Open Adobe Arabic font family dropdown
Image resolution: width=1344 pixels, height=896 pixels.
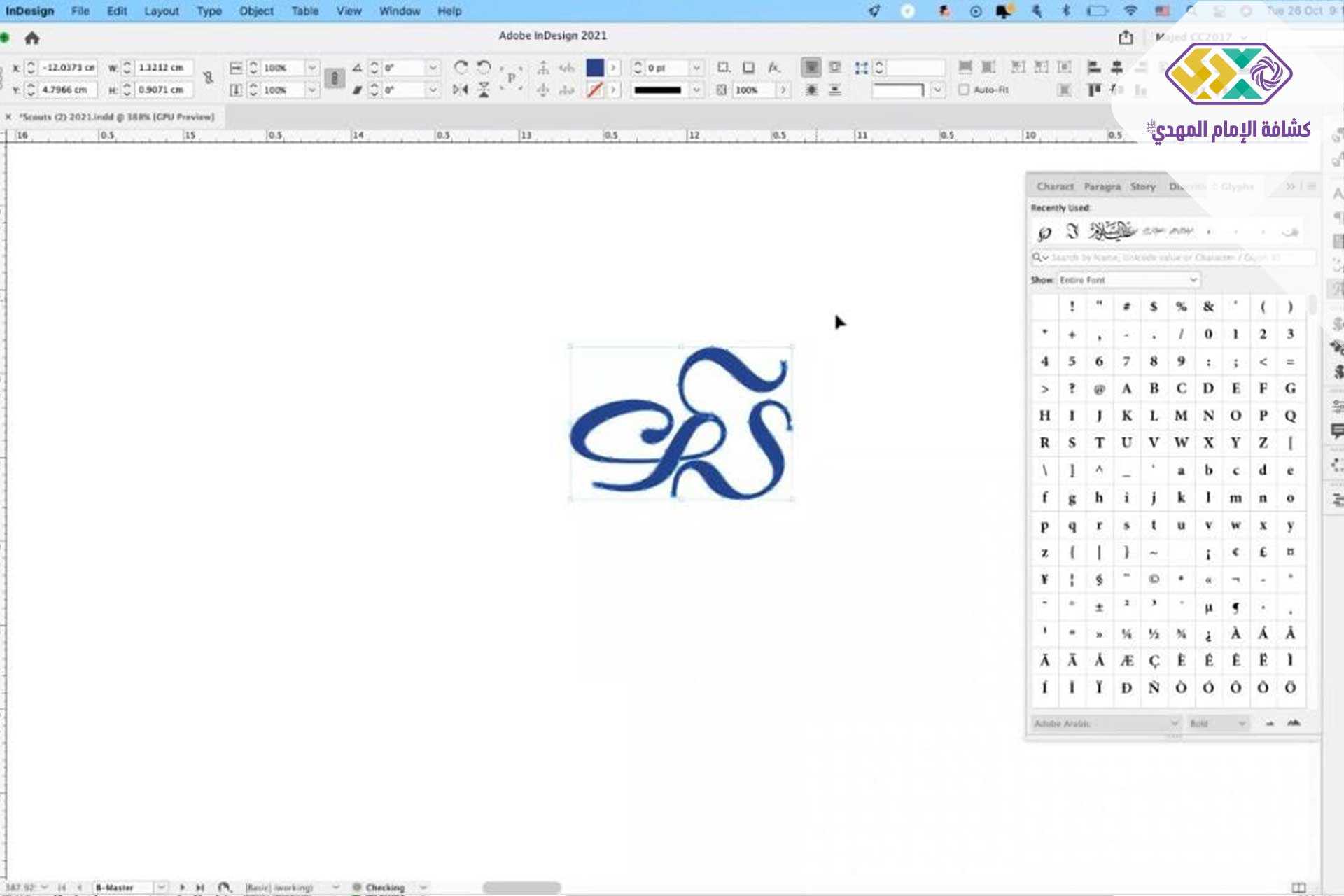tap(1106, 723)
